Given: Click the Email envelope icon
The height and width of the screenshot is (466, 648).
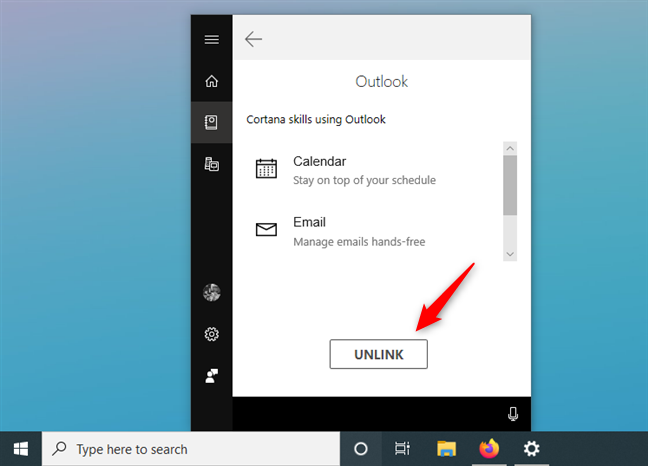Looking at the screenshot, I should [x=266, y=229].
